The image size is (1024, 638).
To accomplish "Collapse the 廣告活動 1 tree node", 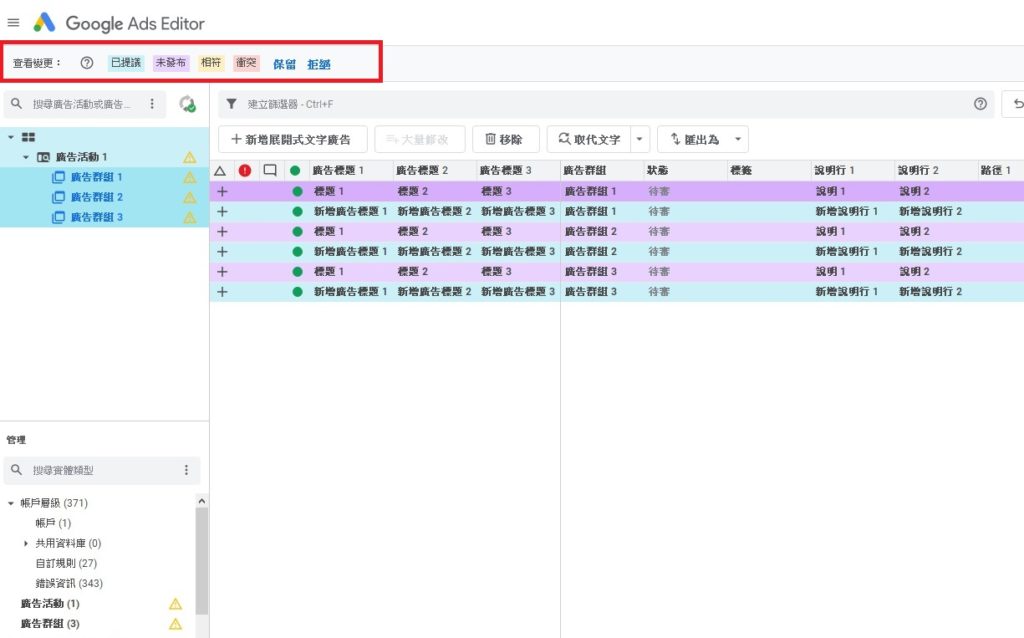I will (x=26, y=157).
